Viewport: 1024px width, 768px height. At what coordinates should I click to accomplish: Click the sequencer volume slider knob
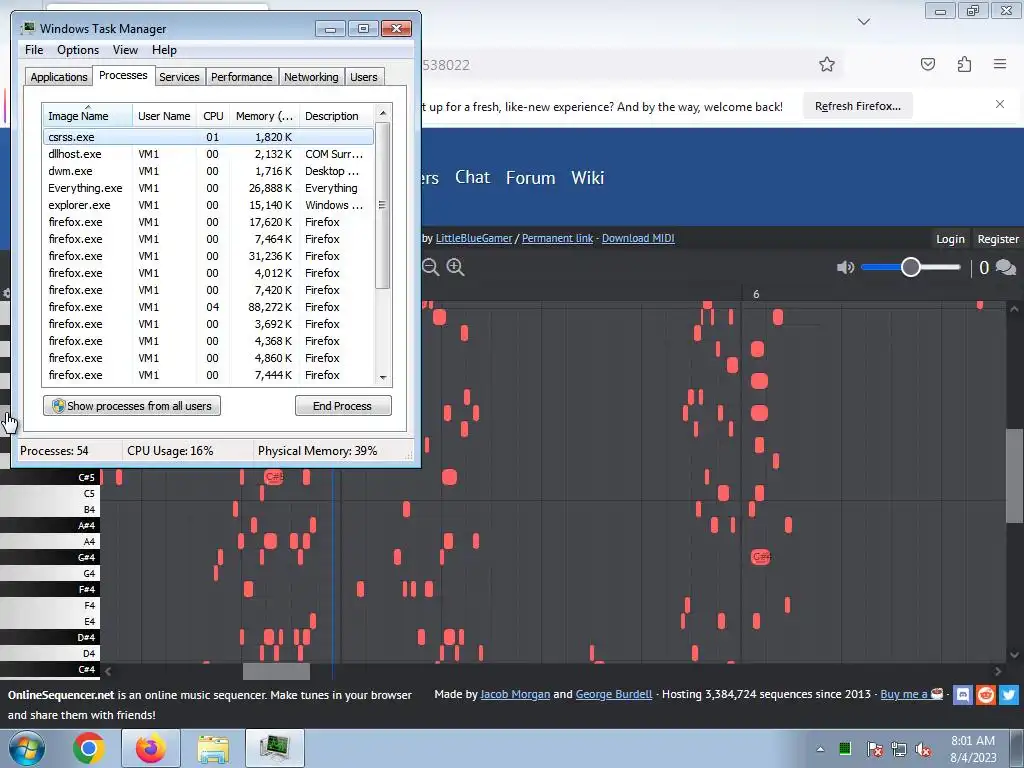pos(910,267)
